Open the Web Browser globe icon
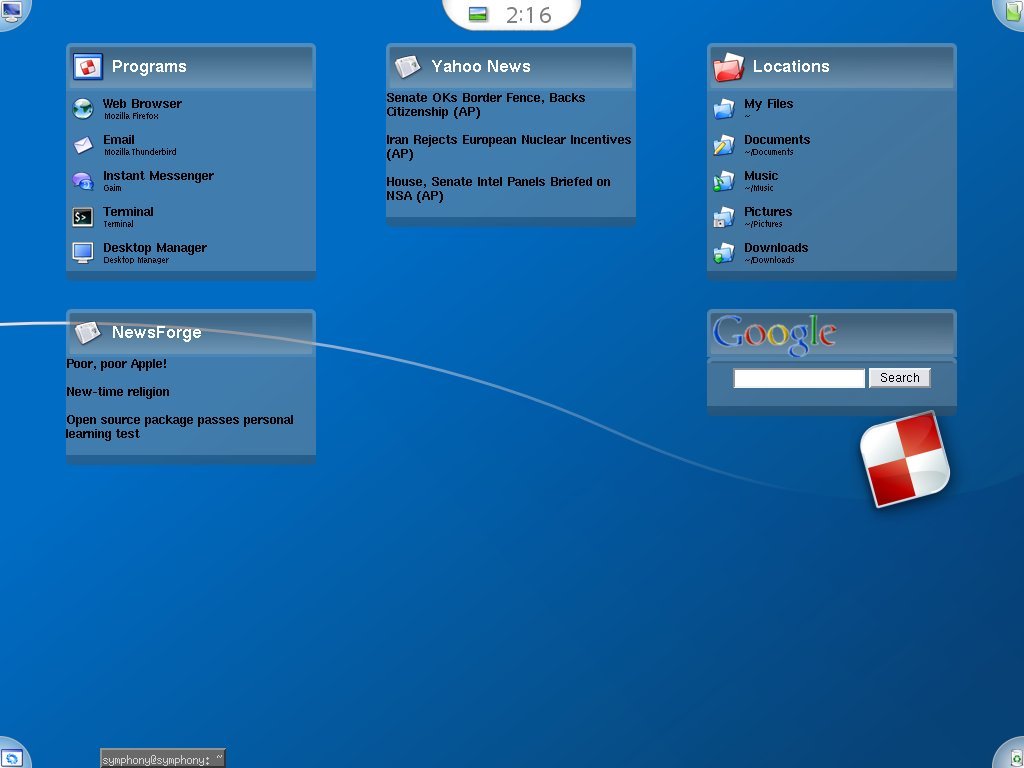This screenshot has width=1024, height=768. click(83, 108)
